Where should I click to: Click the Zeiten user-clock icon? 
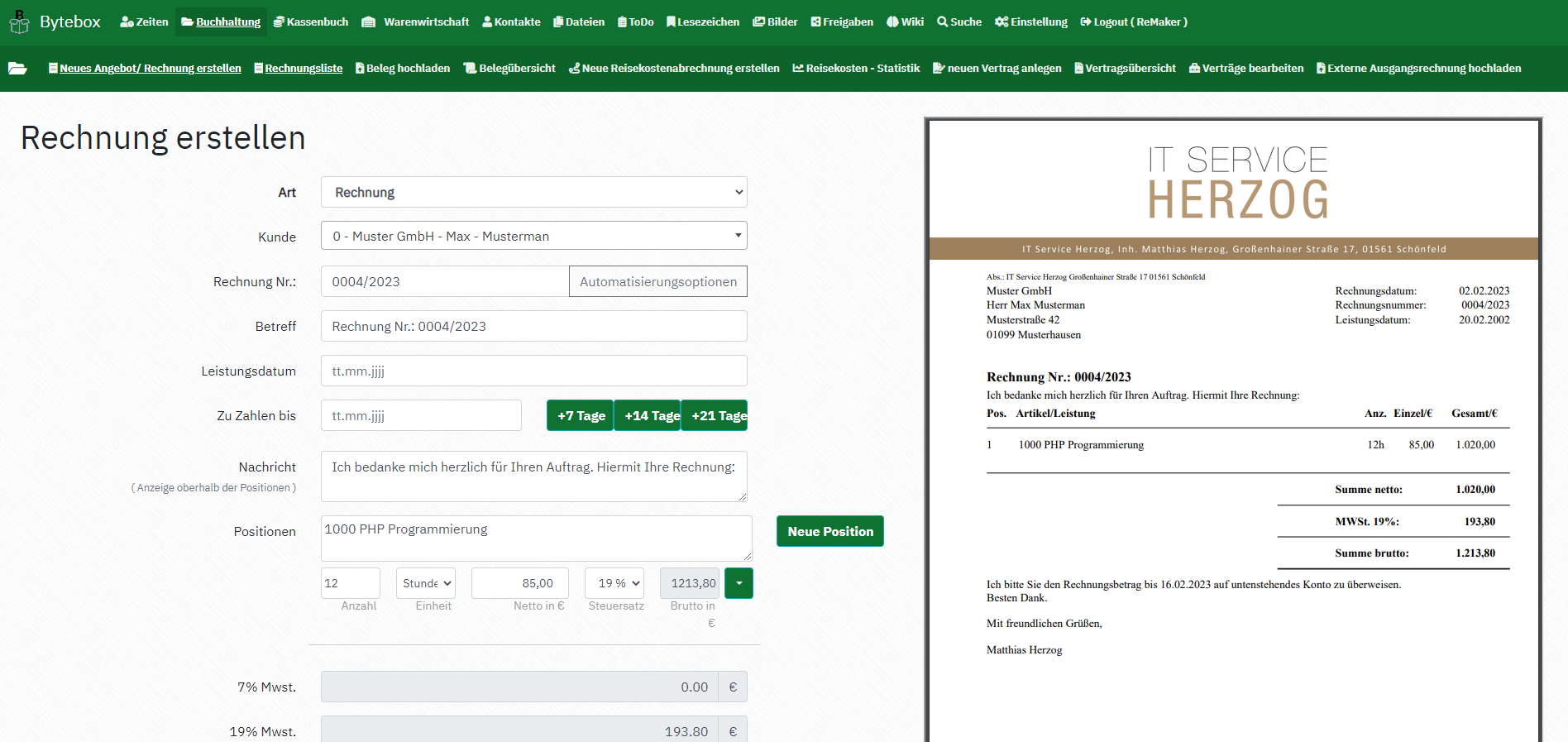(x=127, y=22)
